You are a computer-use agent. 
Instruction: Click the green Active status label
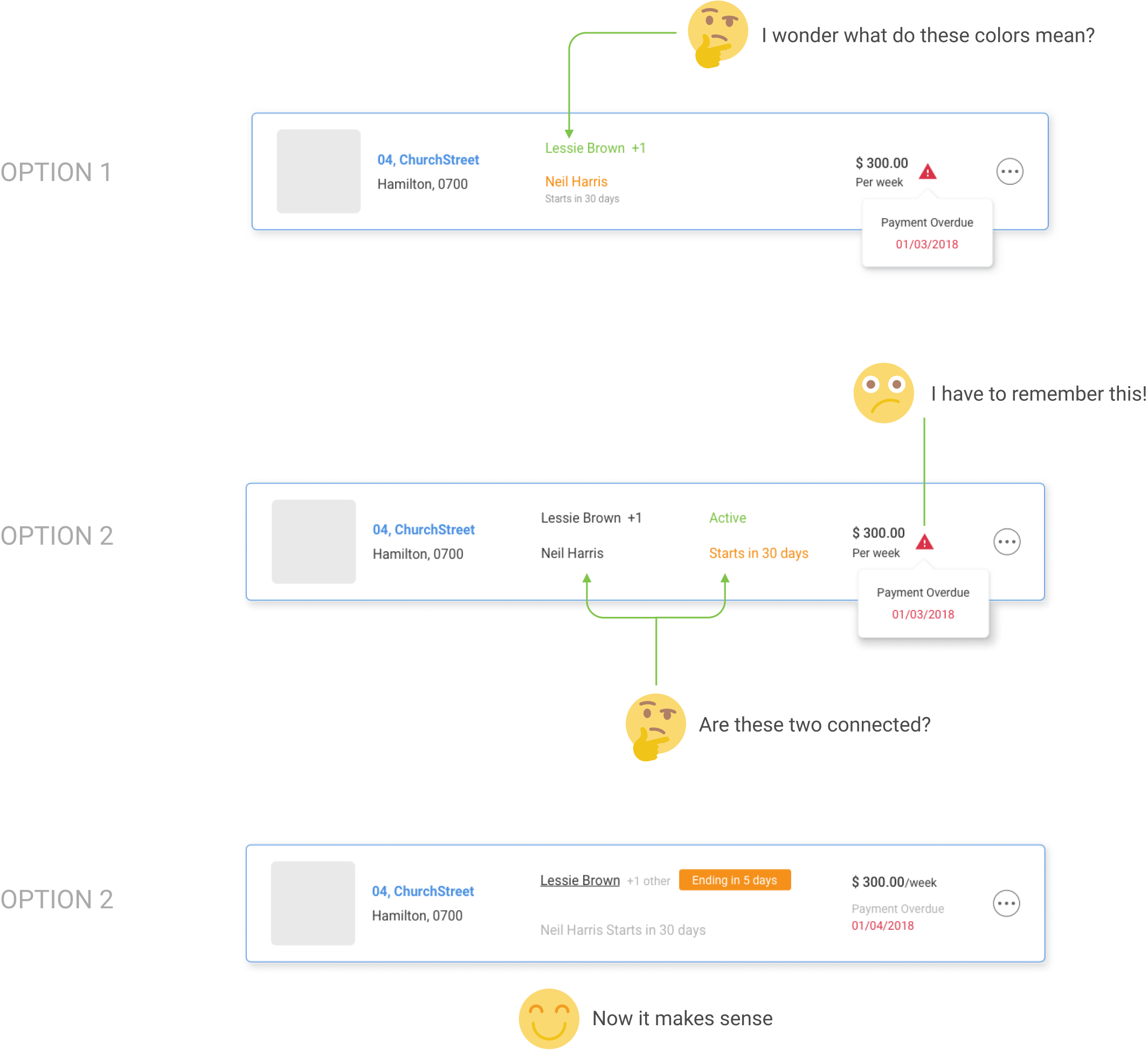(728, 518)
